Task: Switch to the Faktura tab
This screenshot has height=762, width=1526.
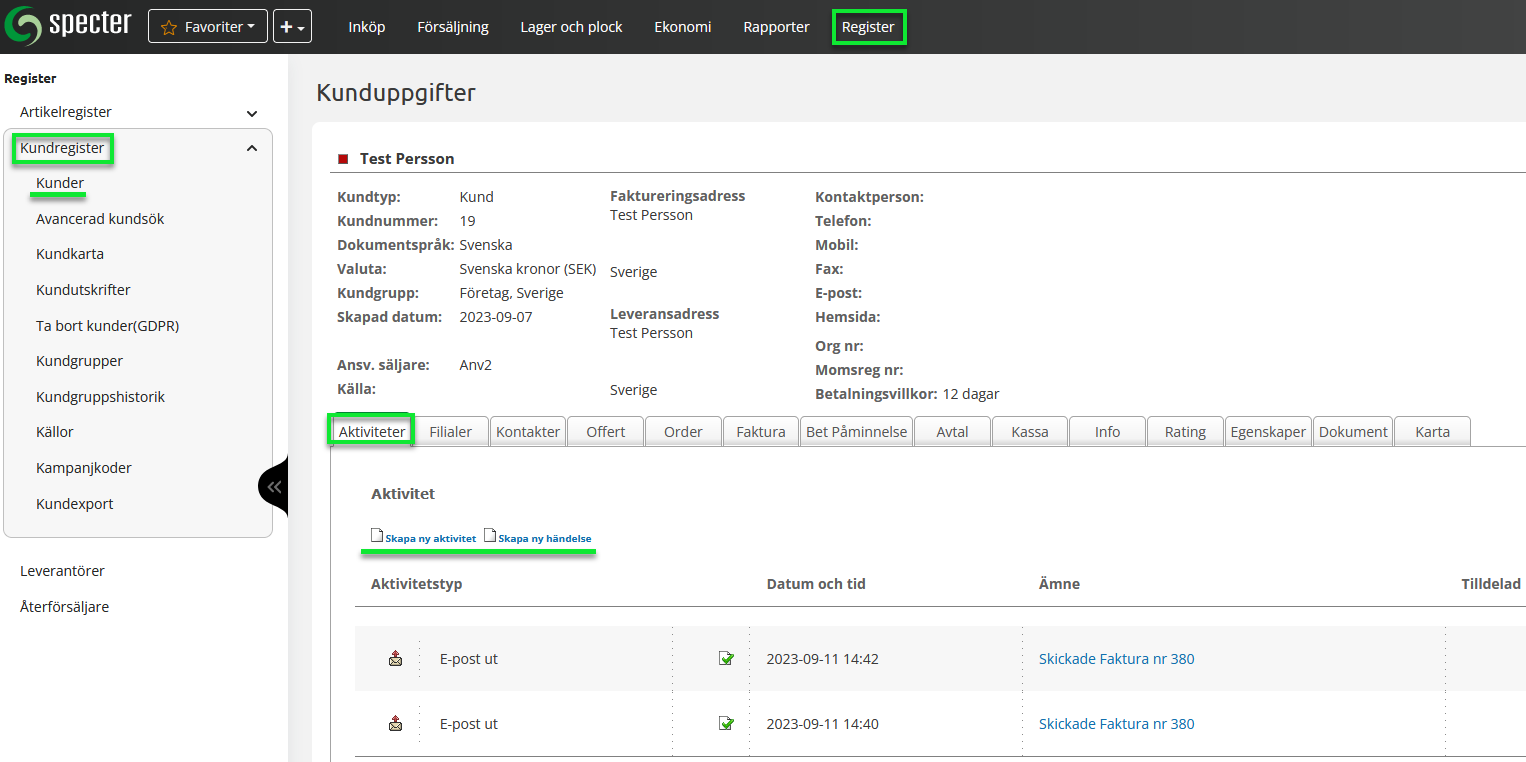Action: [760, 432]
